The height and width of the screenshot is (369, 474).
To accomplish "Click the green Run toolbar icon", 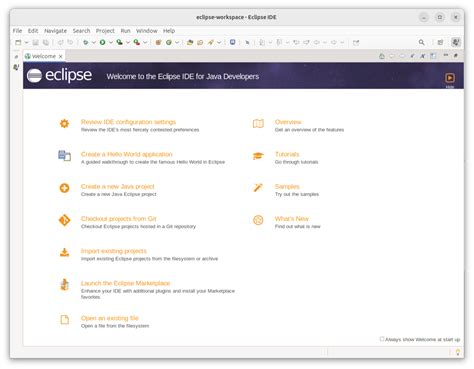I will [103, 42].
